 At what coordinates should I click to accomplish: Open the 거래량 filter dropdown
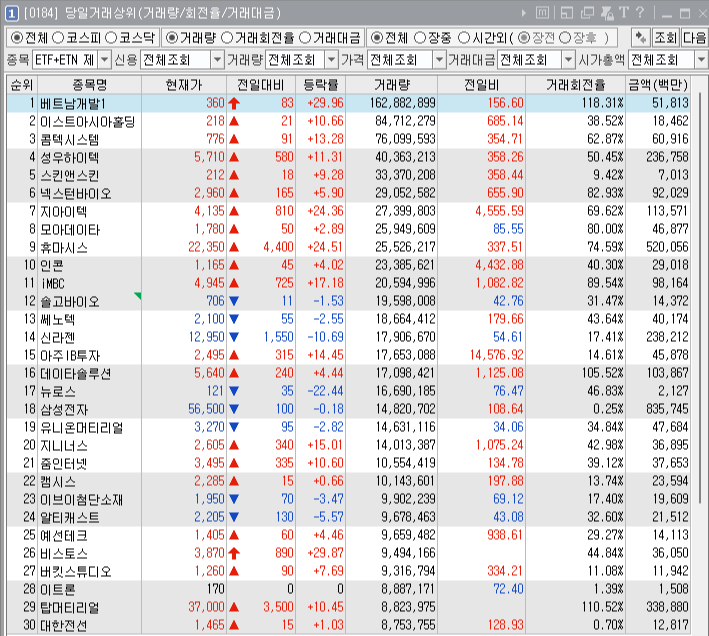coord(331,60)
